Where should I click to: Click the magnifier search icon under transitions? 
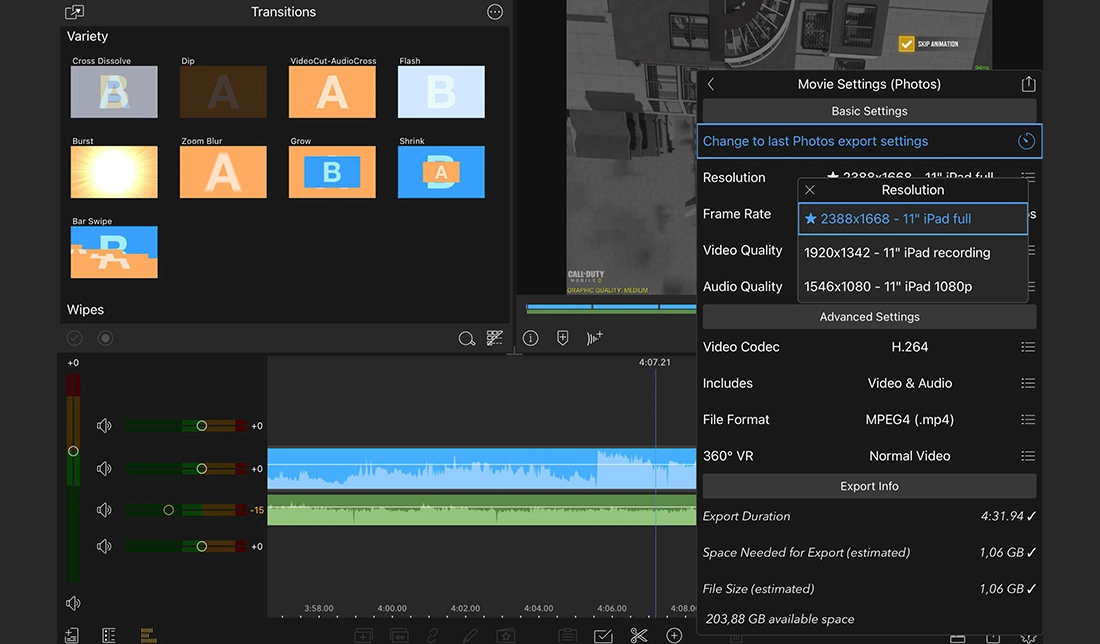(466, 339)
